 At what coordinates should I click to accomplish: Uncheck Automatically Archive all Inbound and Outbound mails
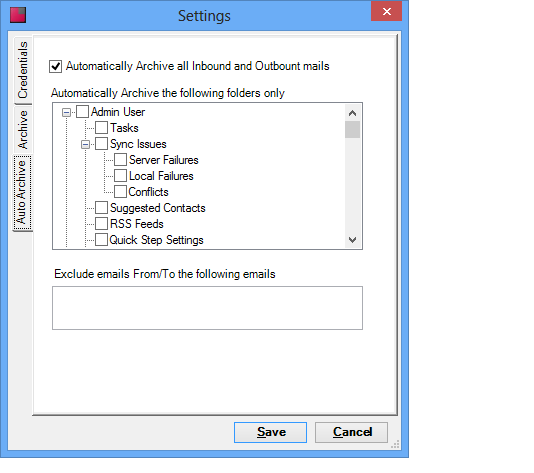click(x=56, y=66)
